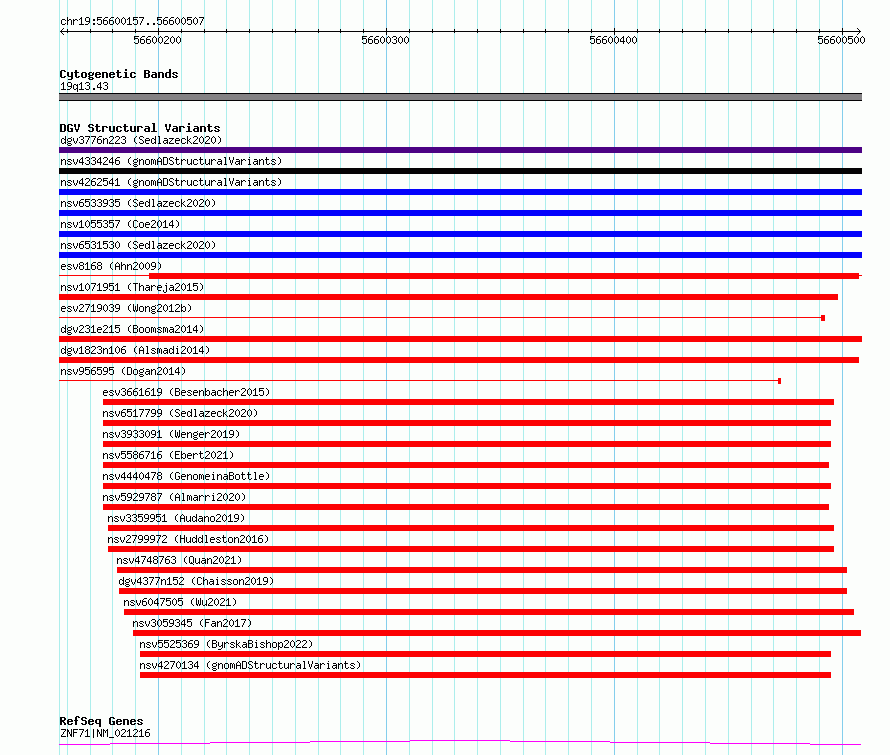Open esv3661619 (Besenbacher2015) label
This screenshot has width=890, height=755.
click(x=186, y=392)
